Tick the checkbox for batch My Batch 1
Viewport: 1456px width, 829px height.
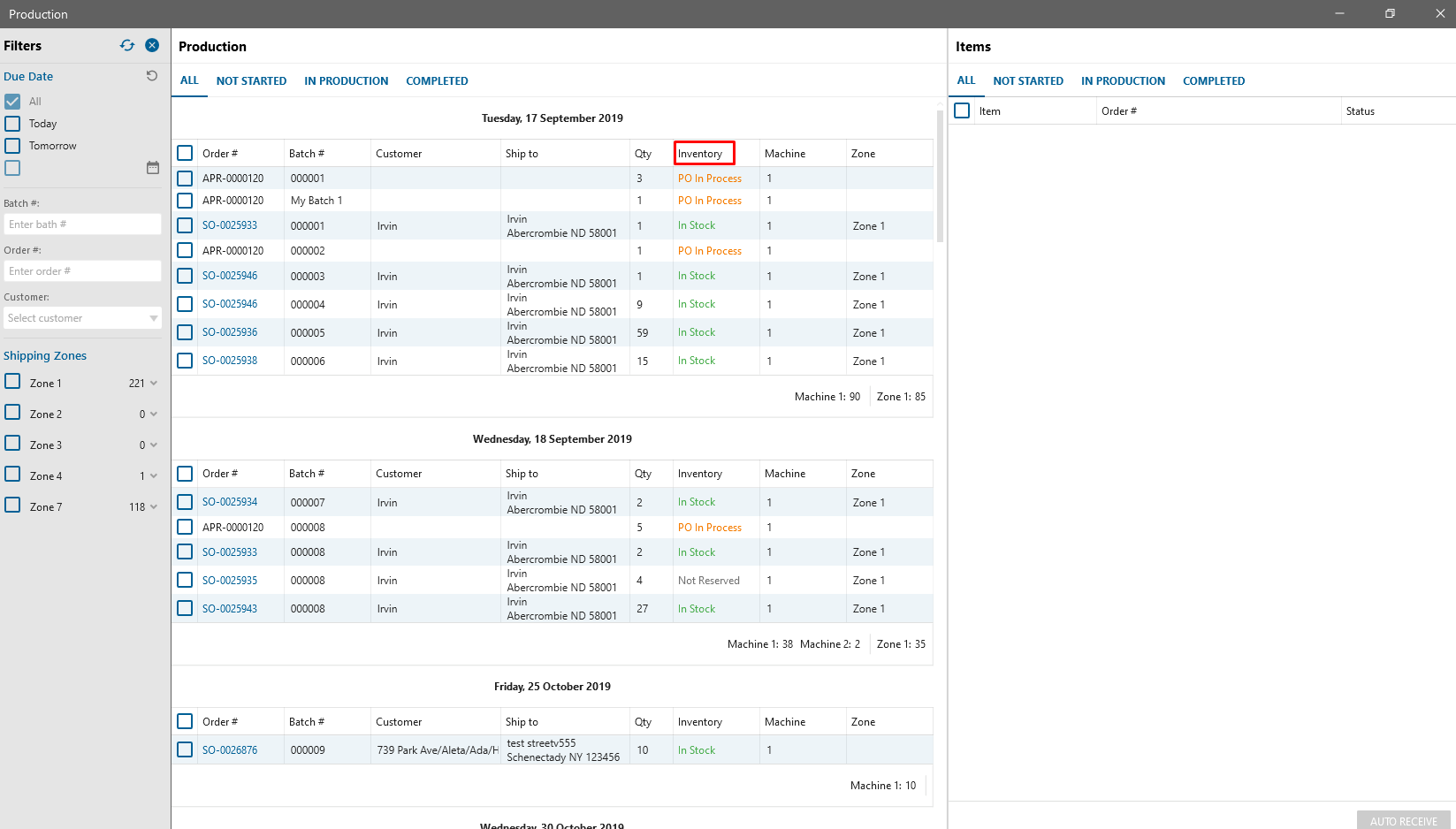coord(185,201)
